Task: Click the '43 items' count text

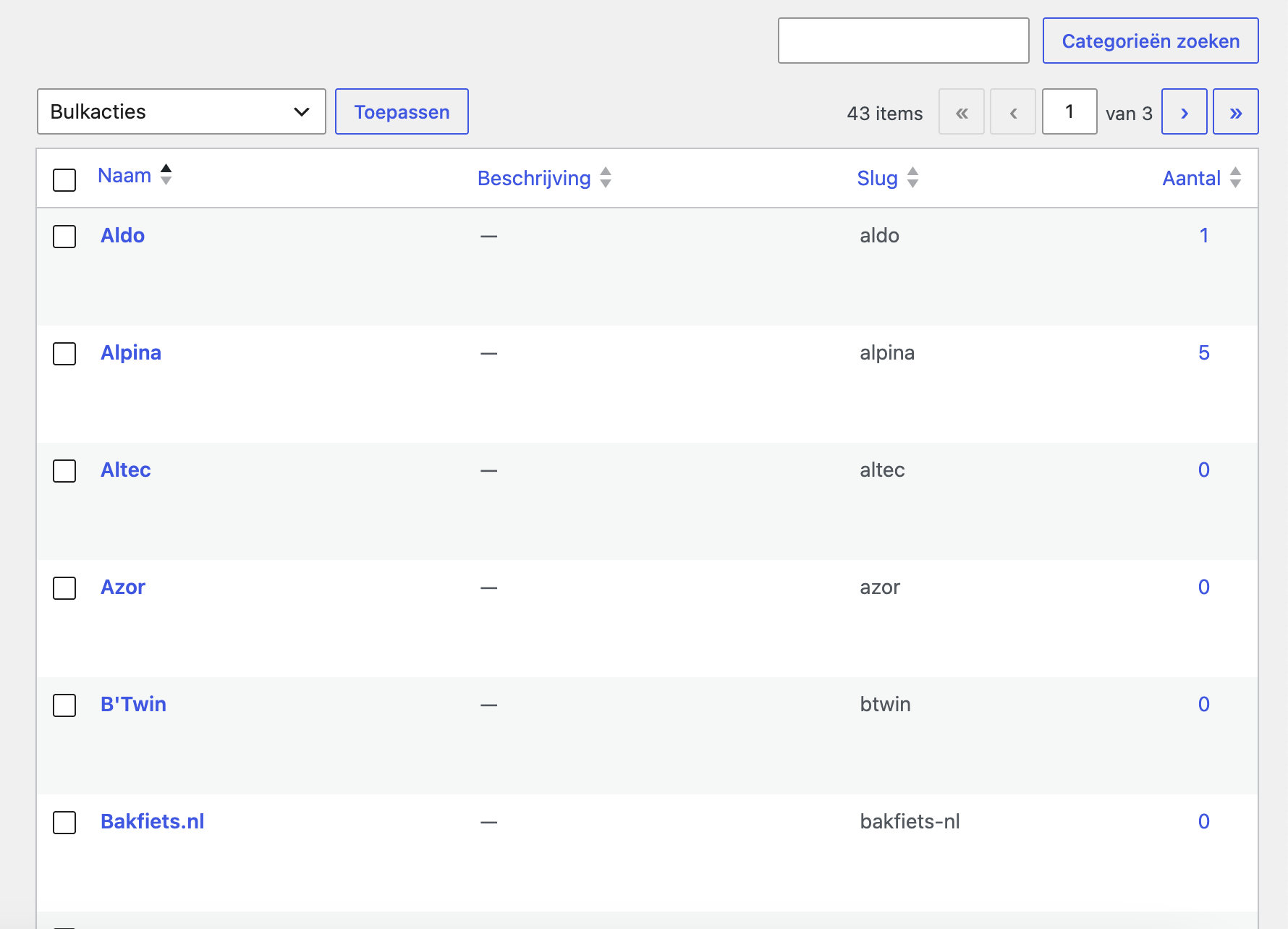Action: 885,114
